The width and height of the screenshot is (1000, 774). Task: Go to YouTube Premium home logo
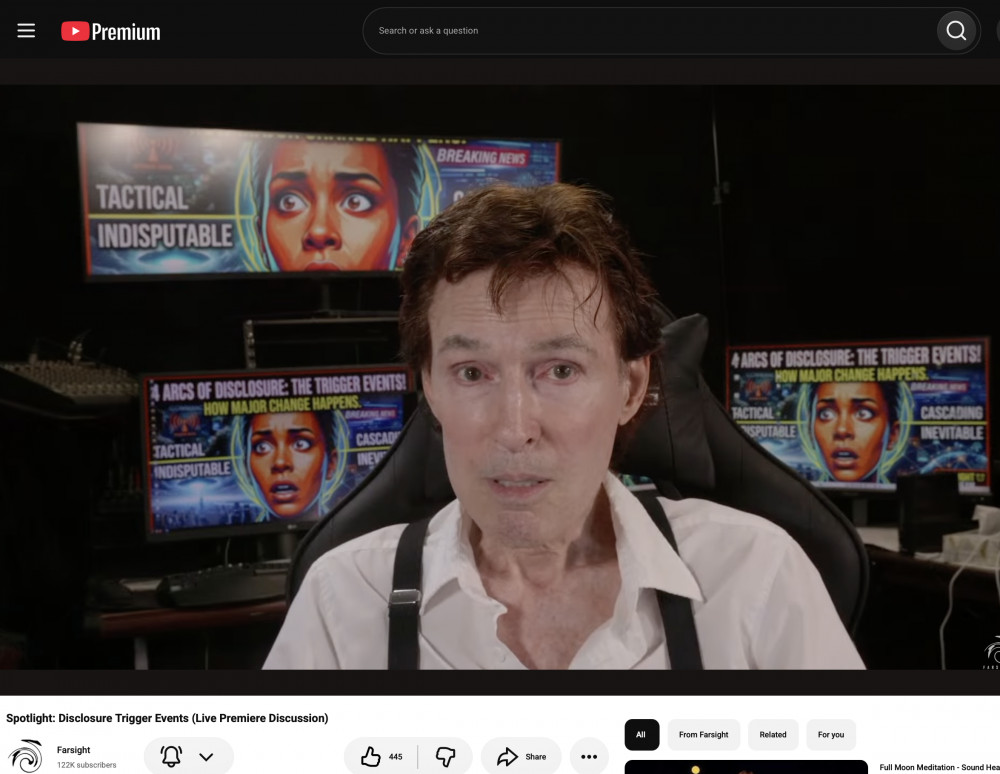(111, 31)
